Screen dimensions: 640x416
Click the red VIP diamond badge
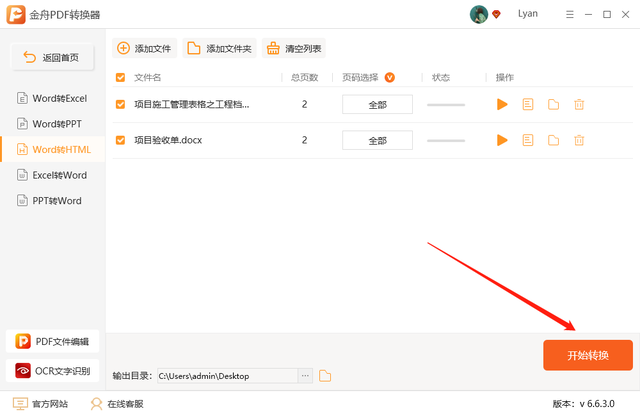496,15
